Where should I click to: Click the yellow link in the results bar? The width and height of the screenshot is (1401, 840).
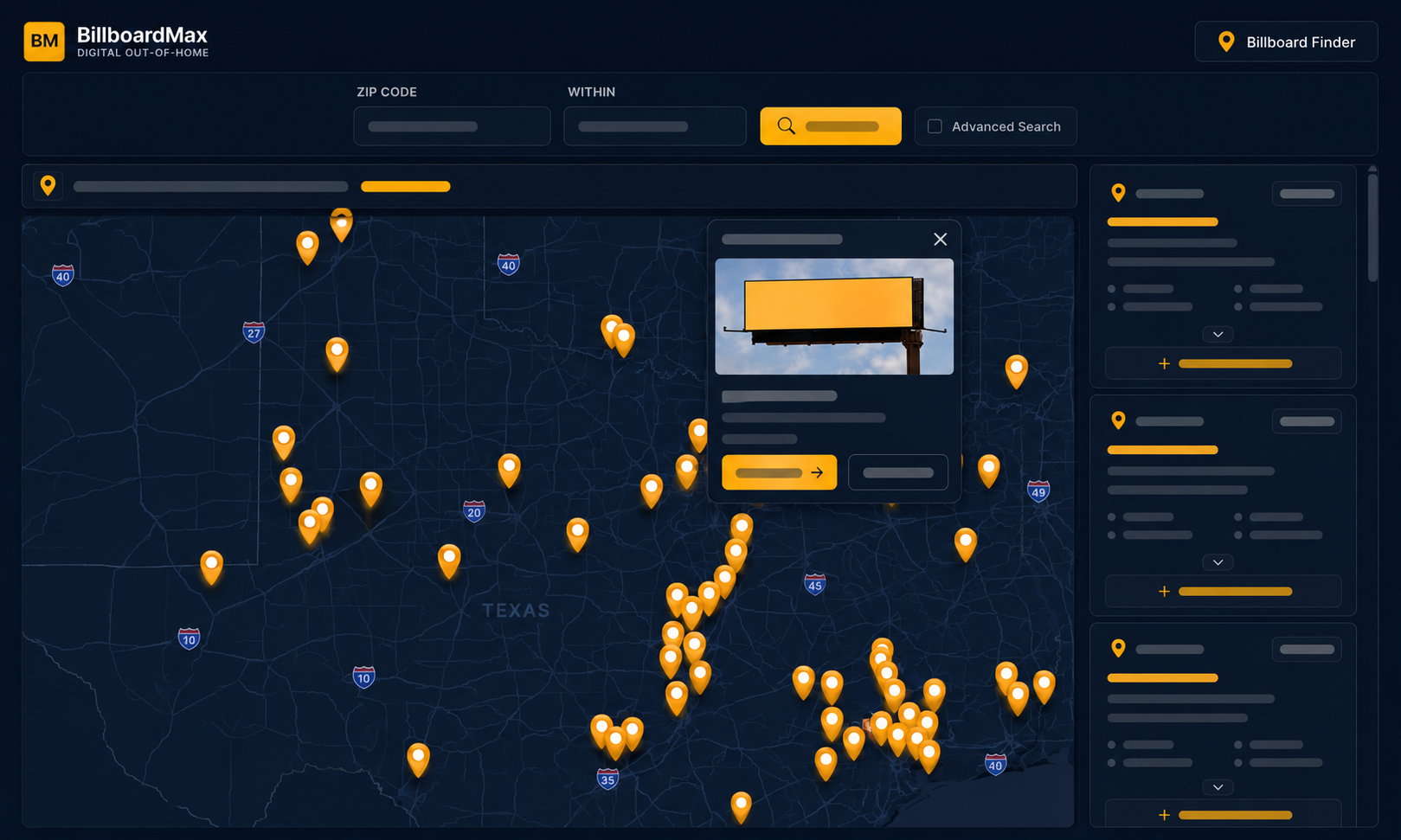pyautogui.click(x=405, y=186)
